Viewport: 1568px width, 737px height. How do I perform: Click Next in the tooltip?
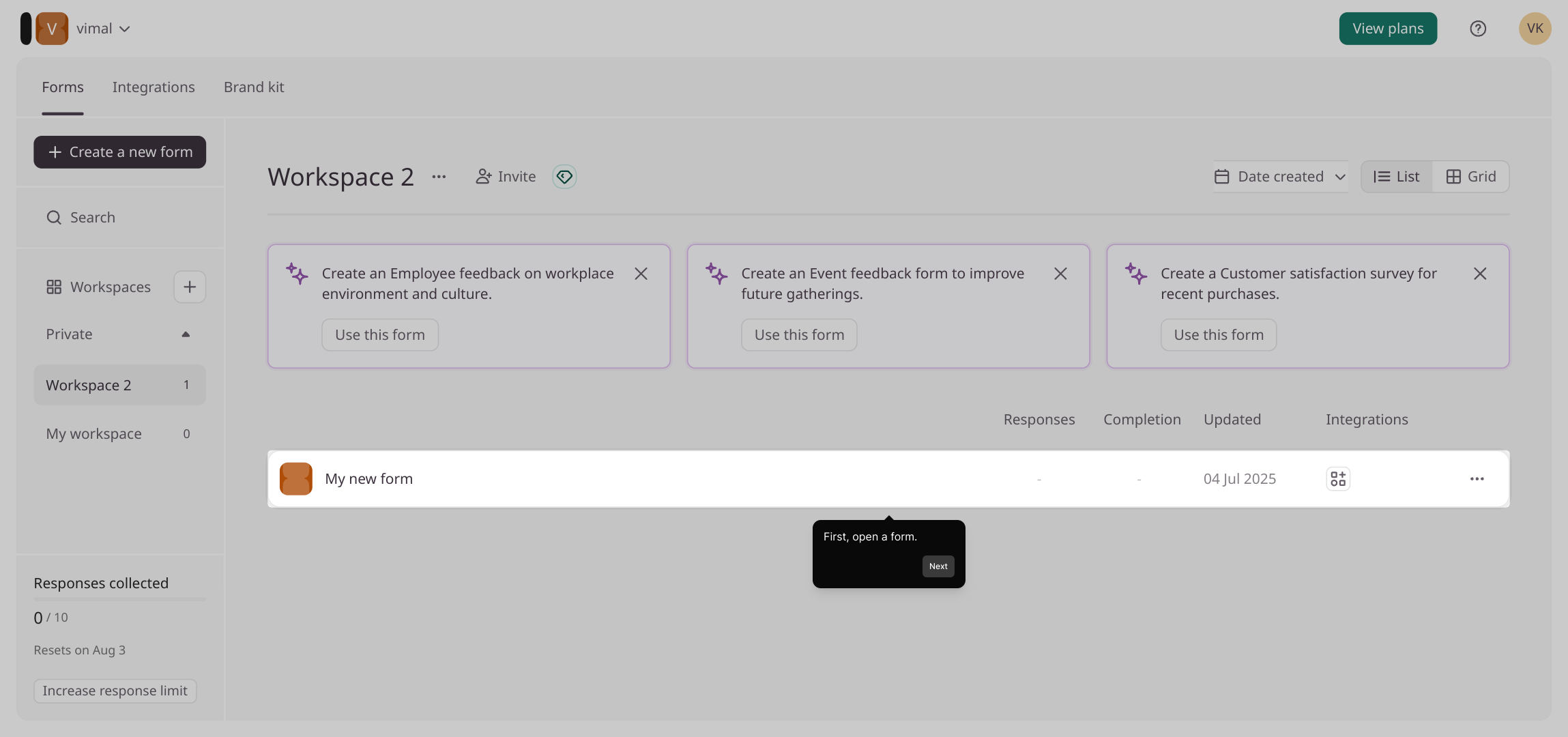tap(938, 566)
